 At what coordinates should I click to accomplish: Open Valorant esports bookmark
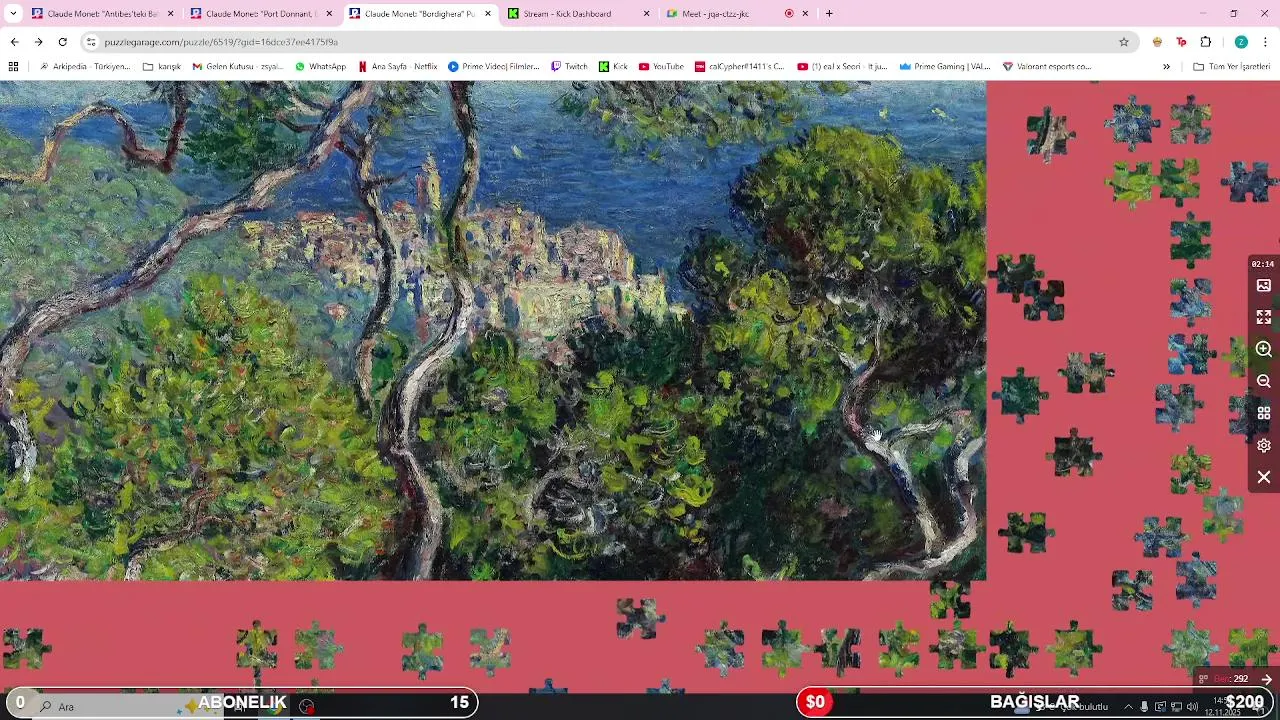[x=1046, y=67]
